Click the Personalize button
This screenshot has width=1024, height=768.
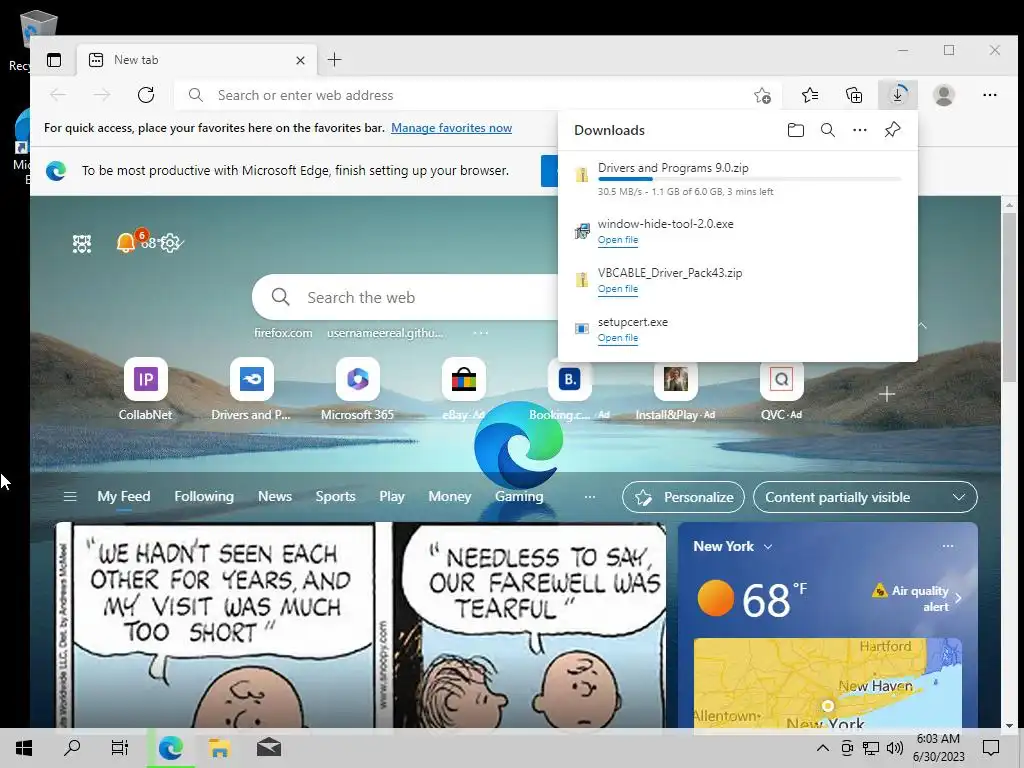[683, 498]
